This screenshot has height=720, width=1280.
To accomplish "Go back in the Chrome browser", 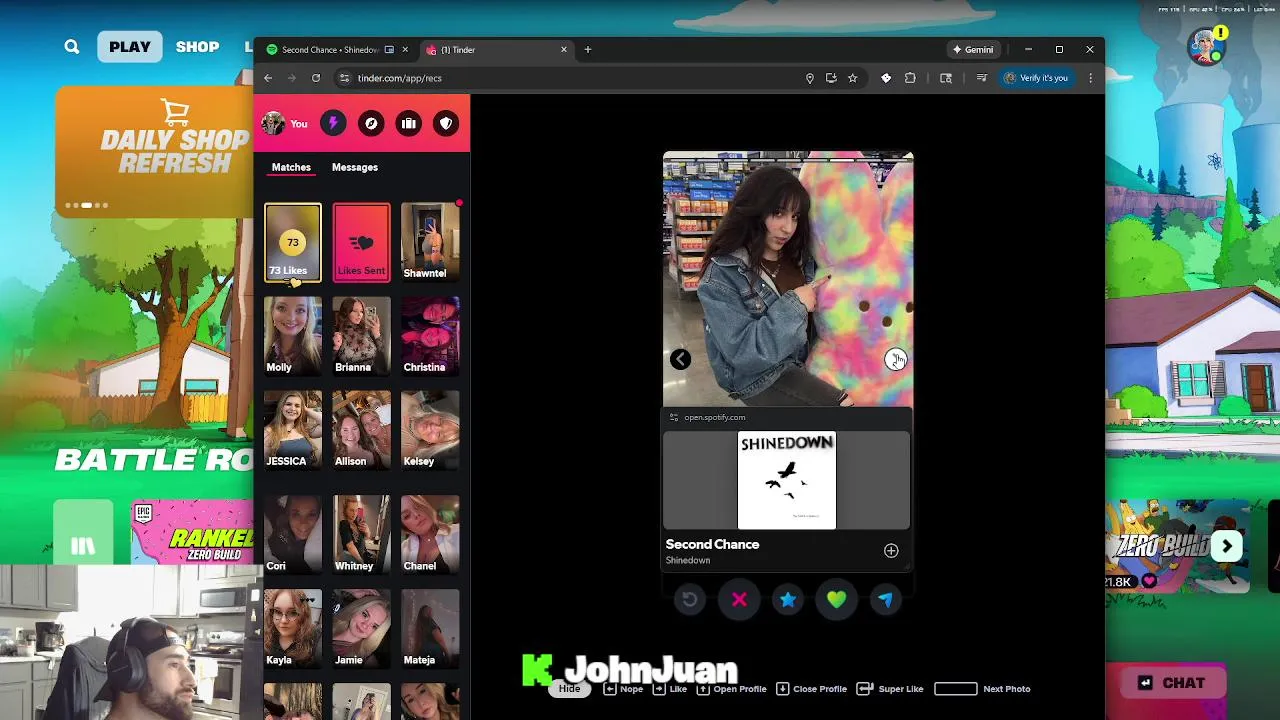I will (x=268, y=78).
